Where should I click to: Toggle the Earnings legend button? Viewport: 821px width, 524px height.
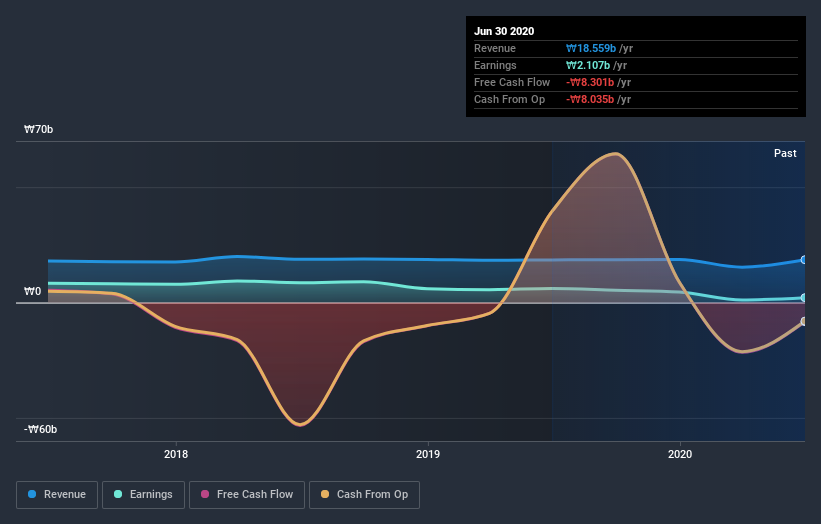(x=143, y=495)
